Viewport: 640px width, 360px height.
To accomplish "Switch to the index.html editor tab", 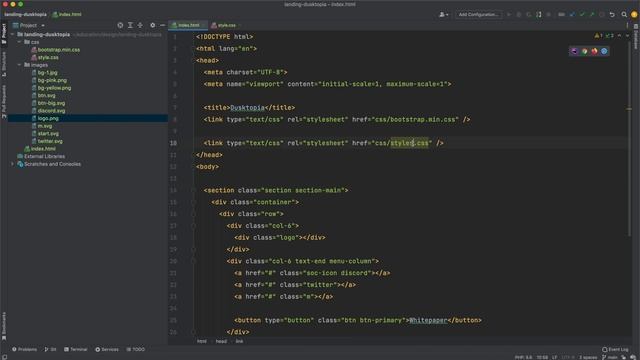I will 189,25.
